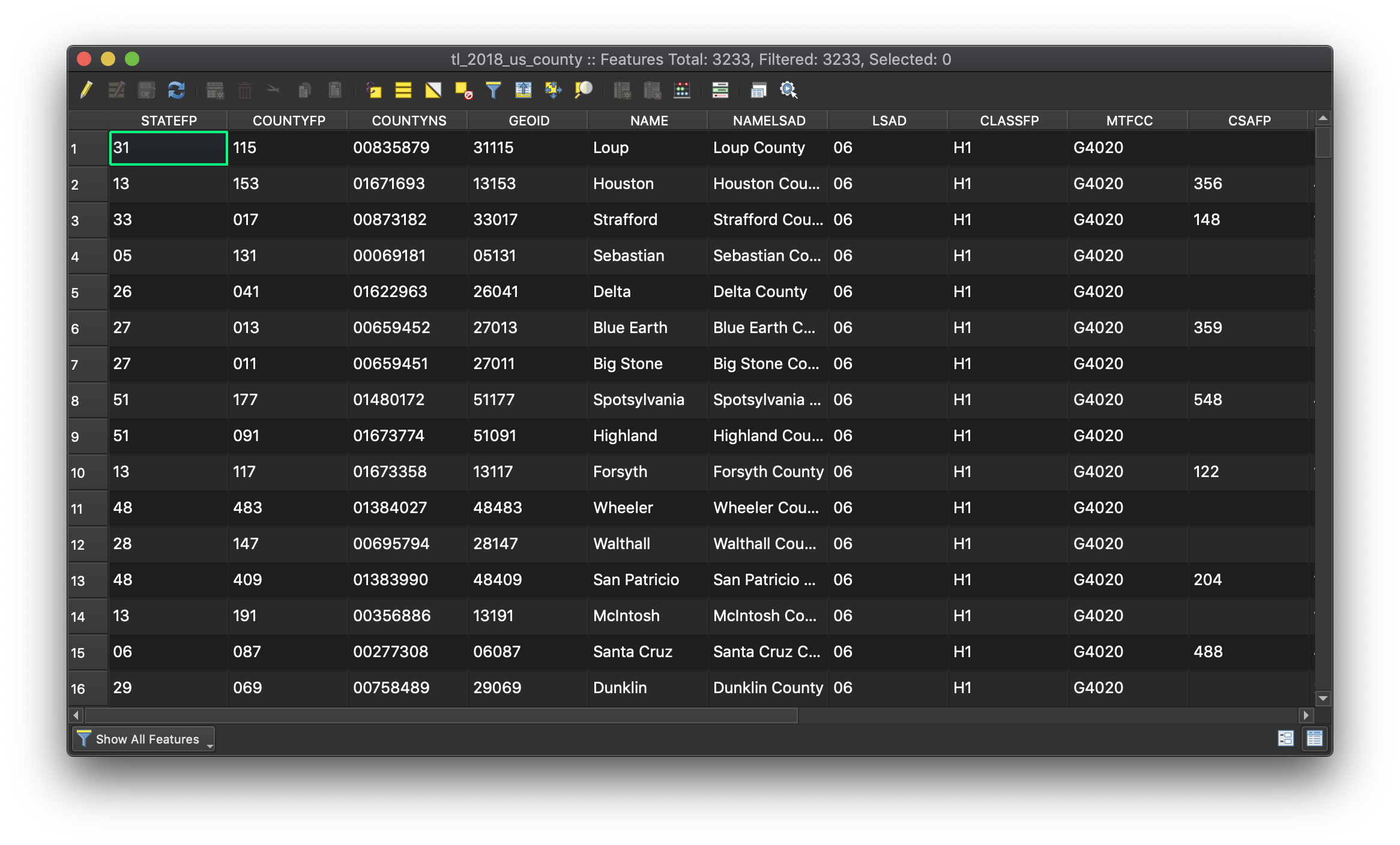Switch to table view icon at bottom right

(x=1315, y=738)
